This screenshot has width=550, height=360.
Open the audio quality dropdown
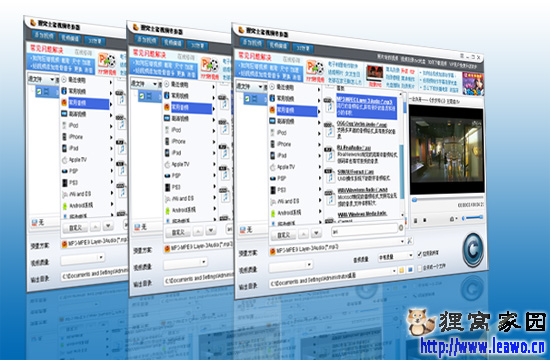coord(396,256)
